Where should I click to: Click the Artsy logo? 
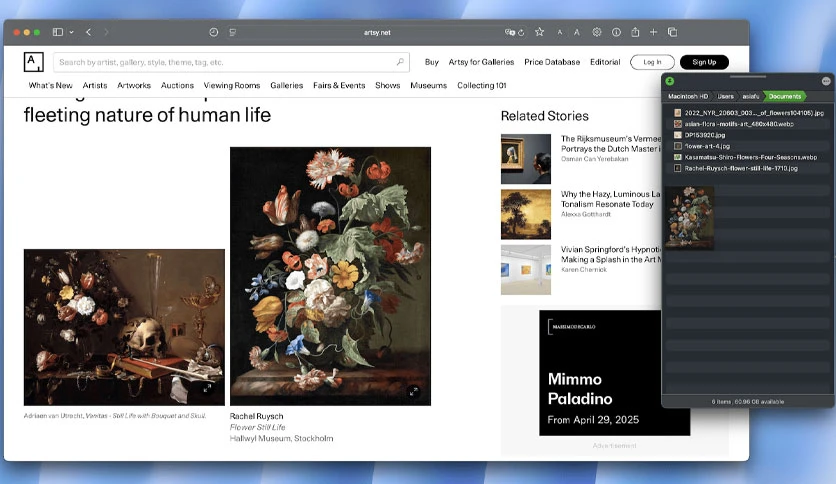(34, 62)
